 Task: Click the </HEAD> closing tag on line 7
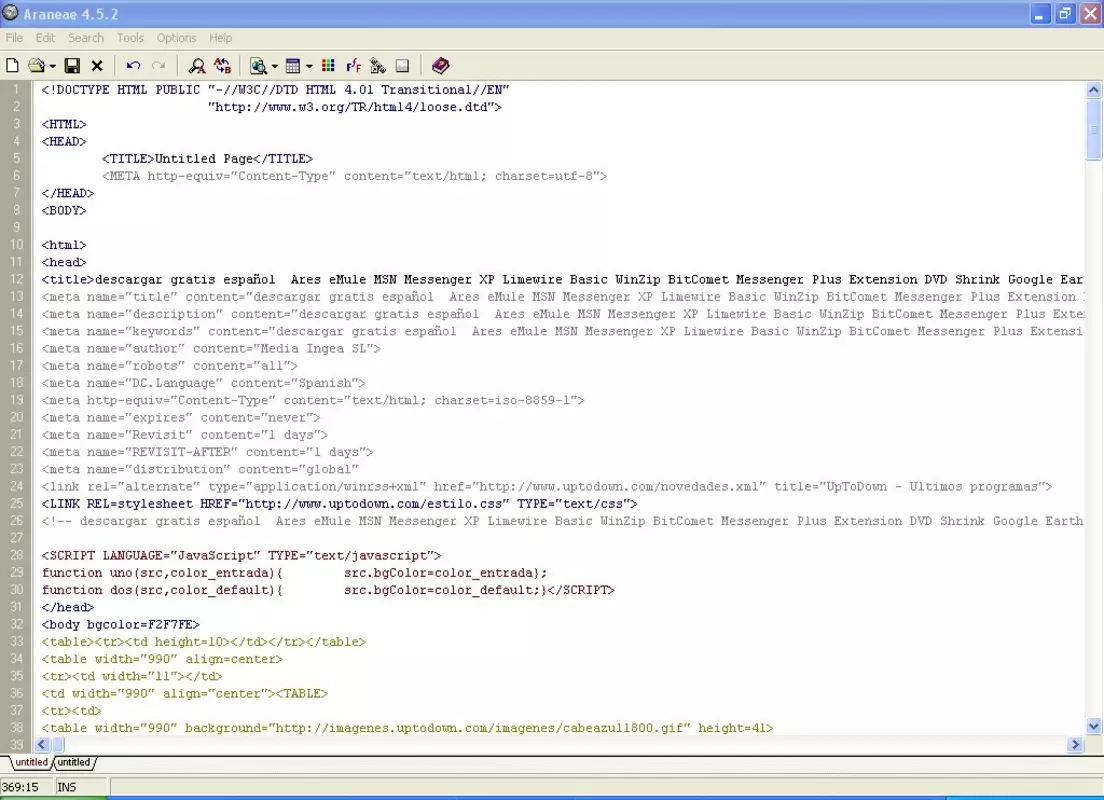(x=67, y=193)
